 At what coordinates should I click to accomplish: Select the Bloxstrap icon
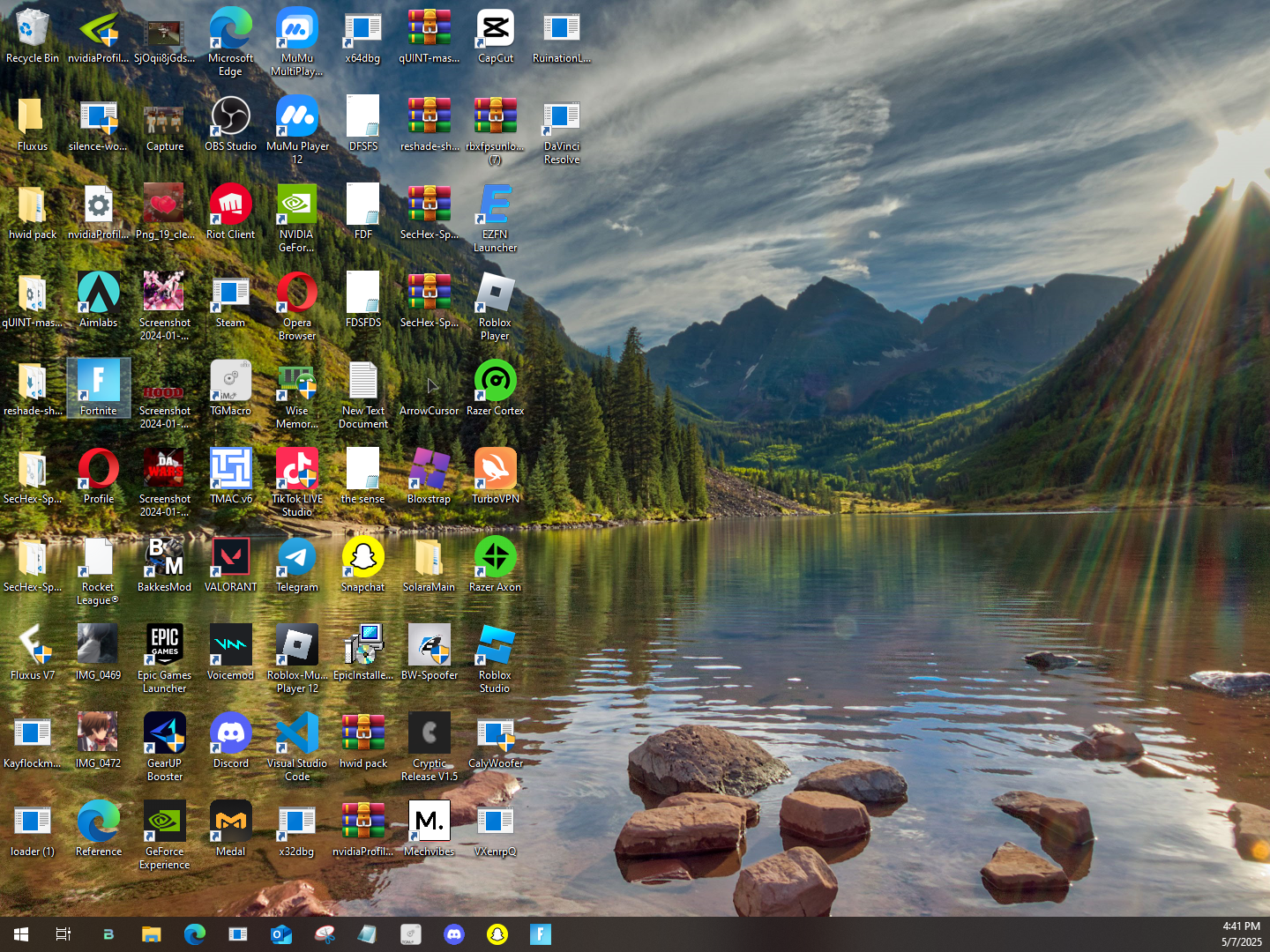[x=430, y=477]
